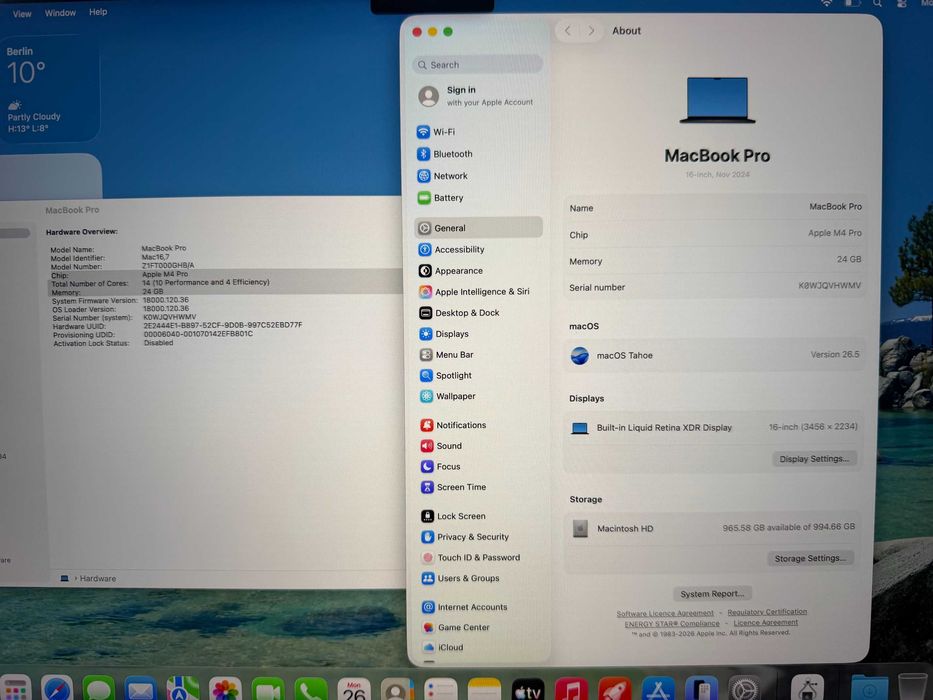The image size is (933, 700).
Task: Click the Display Settings button
Action: click(x=814, y=459)
